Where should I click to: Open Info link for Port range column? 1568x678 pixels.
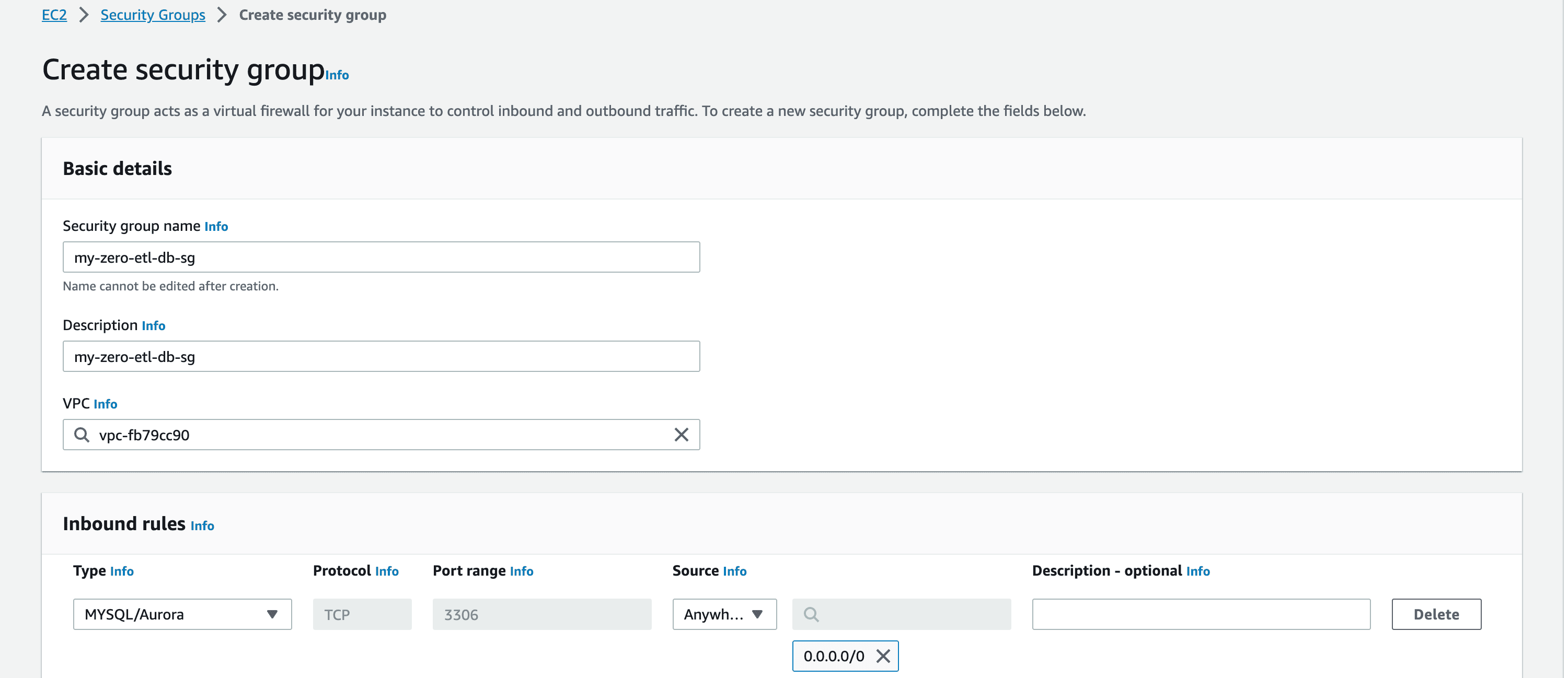click(522, 571)
